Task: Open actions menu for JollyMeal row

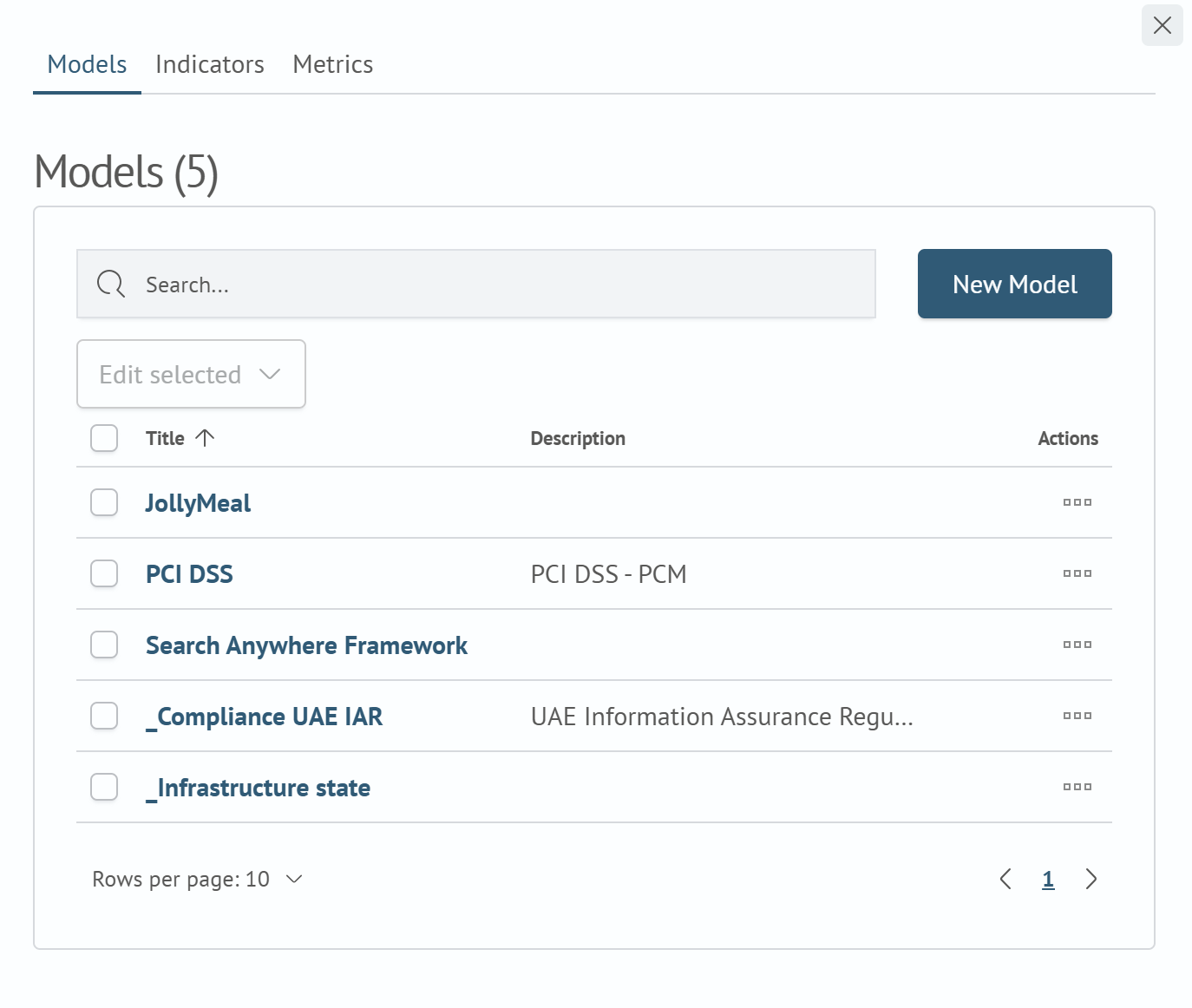Action: (x=1077, y=502)
